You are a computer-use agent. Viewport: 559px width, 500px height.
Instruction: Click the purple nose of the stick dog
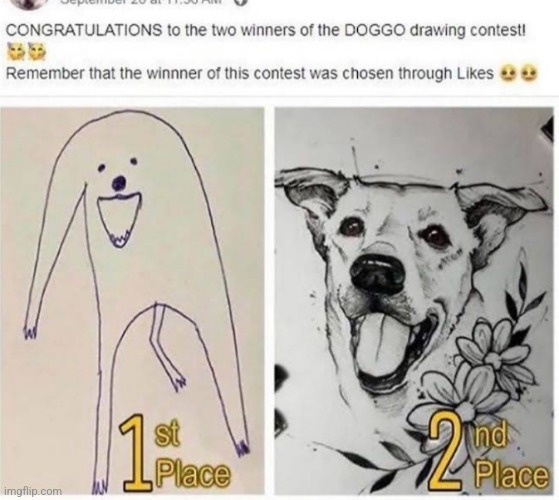(x=119, y=183)
